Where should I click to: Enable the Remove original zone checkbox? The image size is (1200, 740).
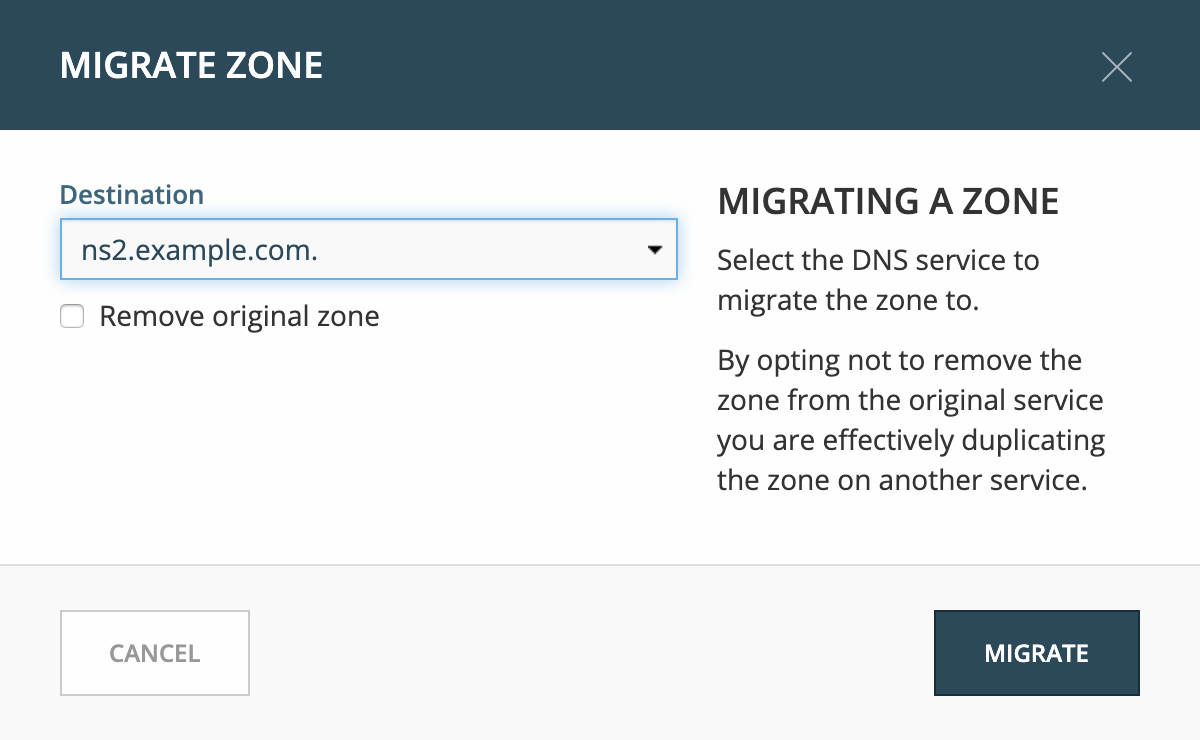point(72,317)
